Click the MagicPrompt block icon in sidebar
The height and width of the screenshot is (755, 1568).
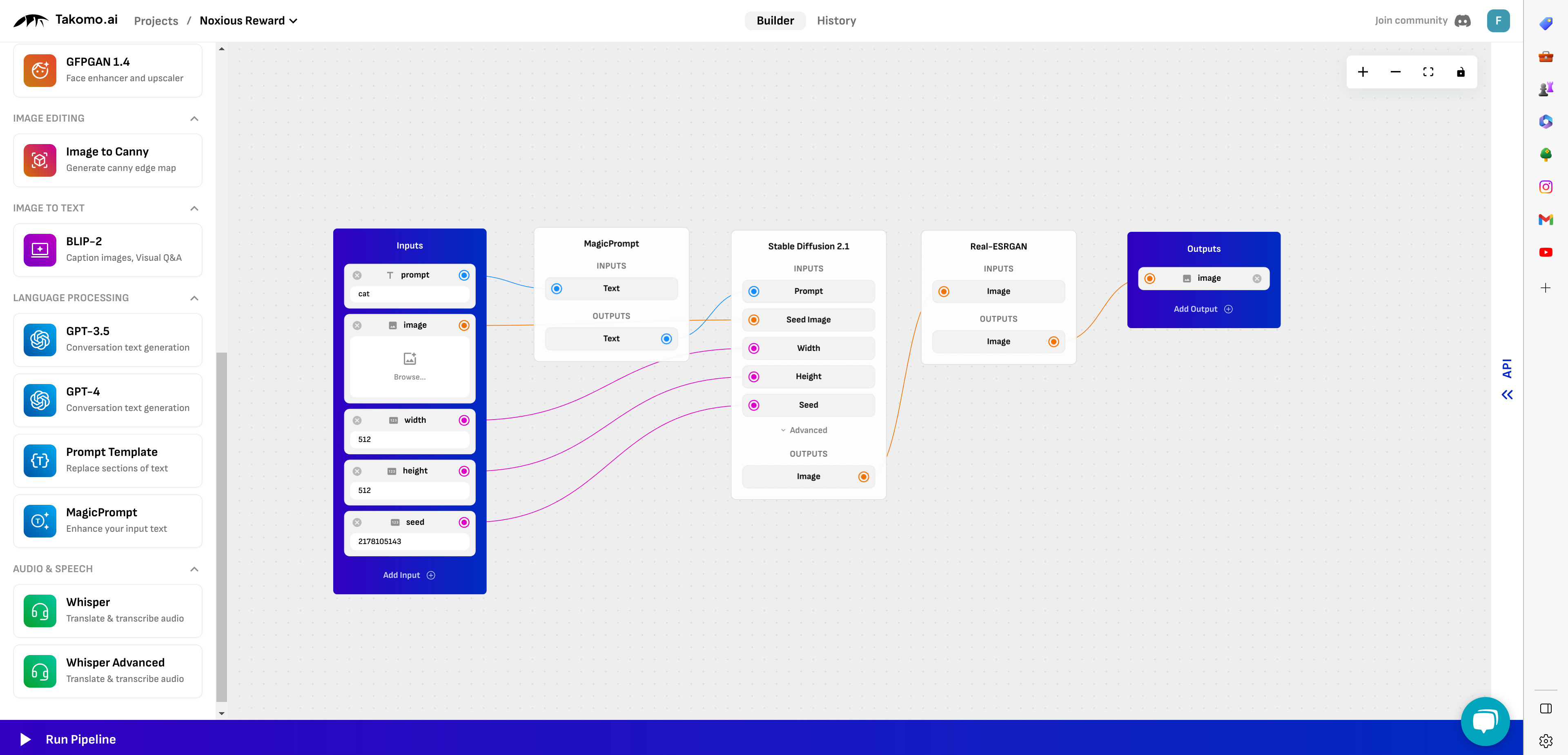(x=40, y=521)
